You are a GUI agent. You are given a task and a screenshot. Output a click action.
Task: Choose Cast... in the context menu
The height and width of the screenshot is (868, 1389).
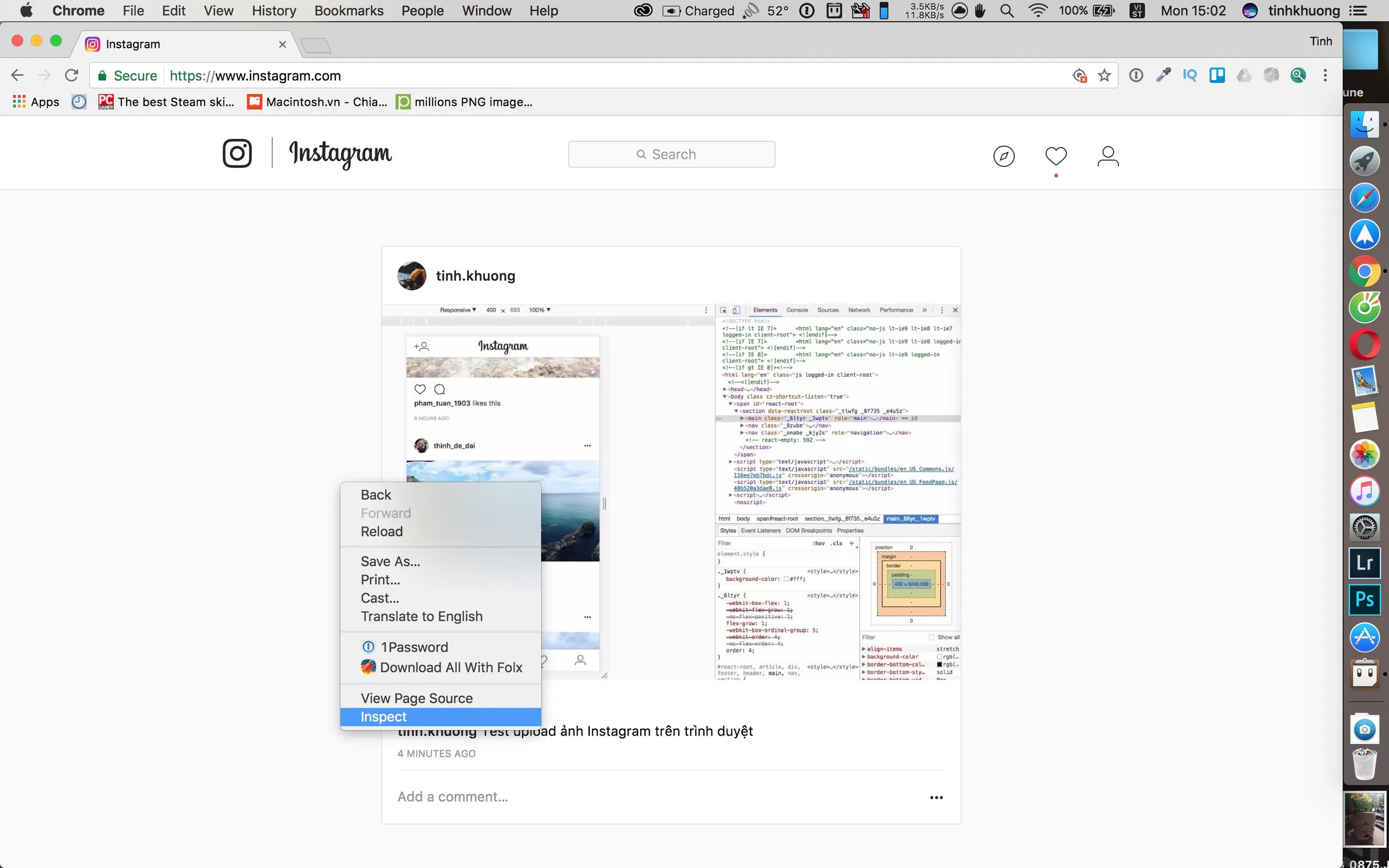click(x=441, y=598)
